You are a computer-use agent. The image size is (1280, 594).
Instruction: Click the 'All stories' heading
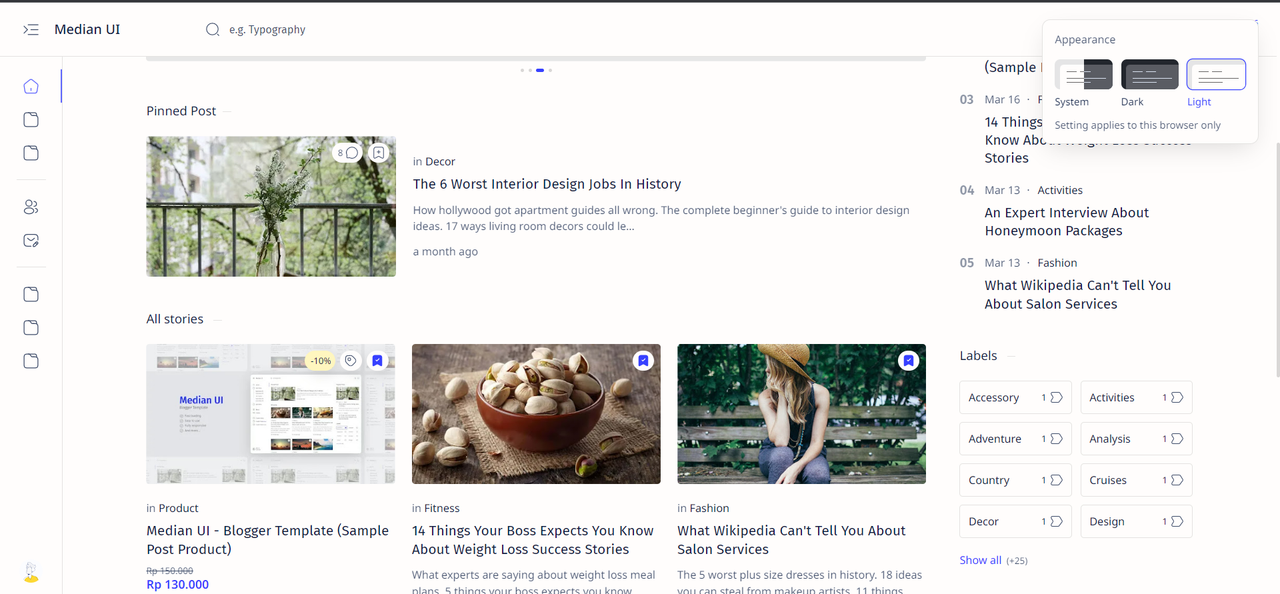175,319
